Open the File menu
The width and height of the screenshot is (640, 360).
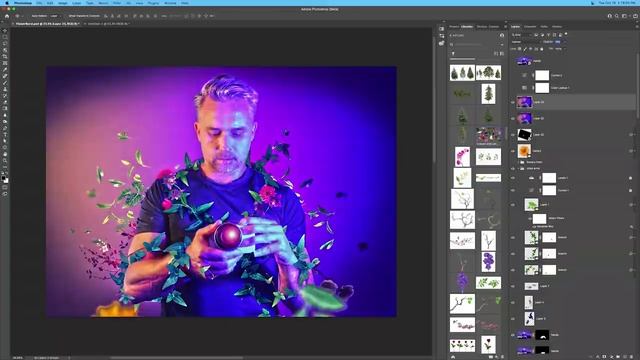39,3
